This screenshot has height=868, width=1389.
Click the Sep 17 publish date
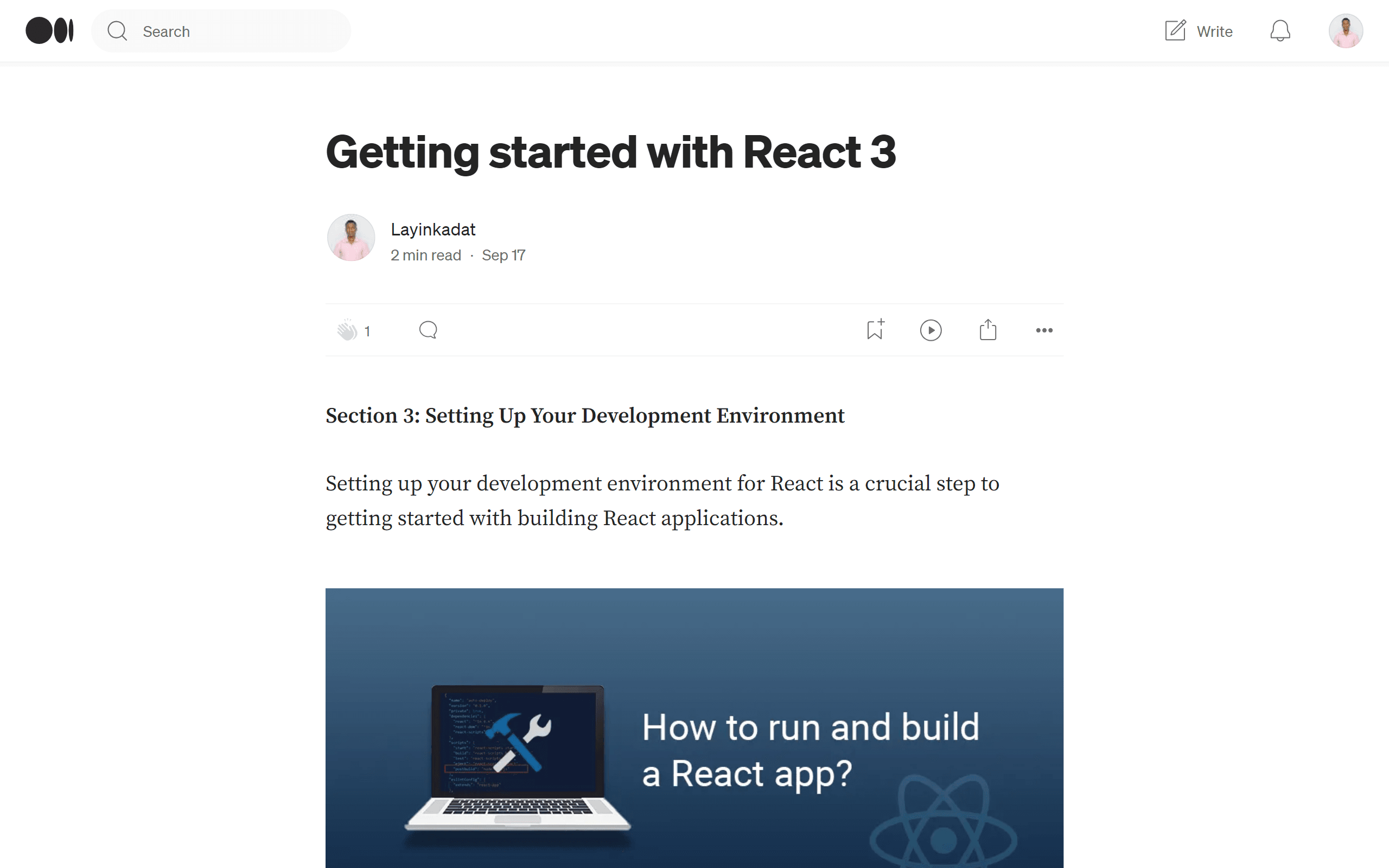pyautogui.click(x=504, y=255)
